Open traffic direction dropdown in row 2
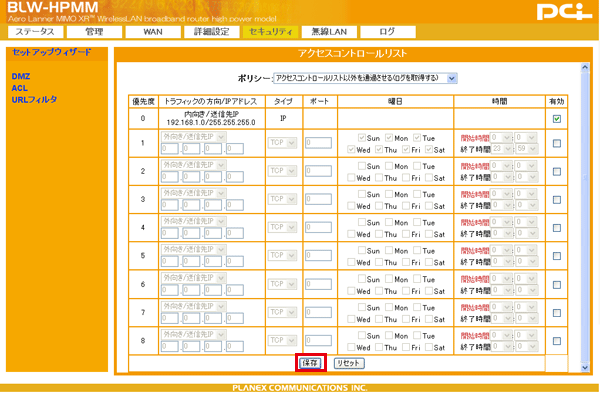This screenshot has height=396, width=600. [x=194, y=165]
